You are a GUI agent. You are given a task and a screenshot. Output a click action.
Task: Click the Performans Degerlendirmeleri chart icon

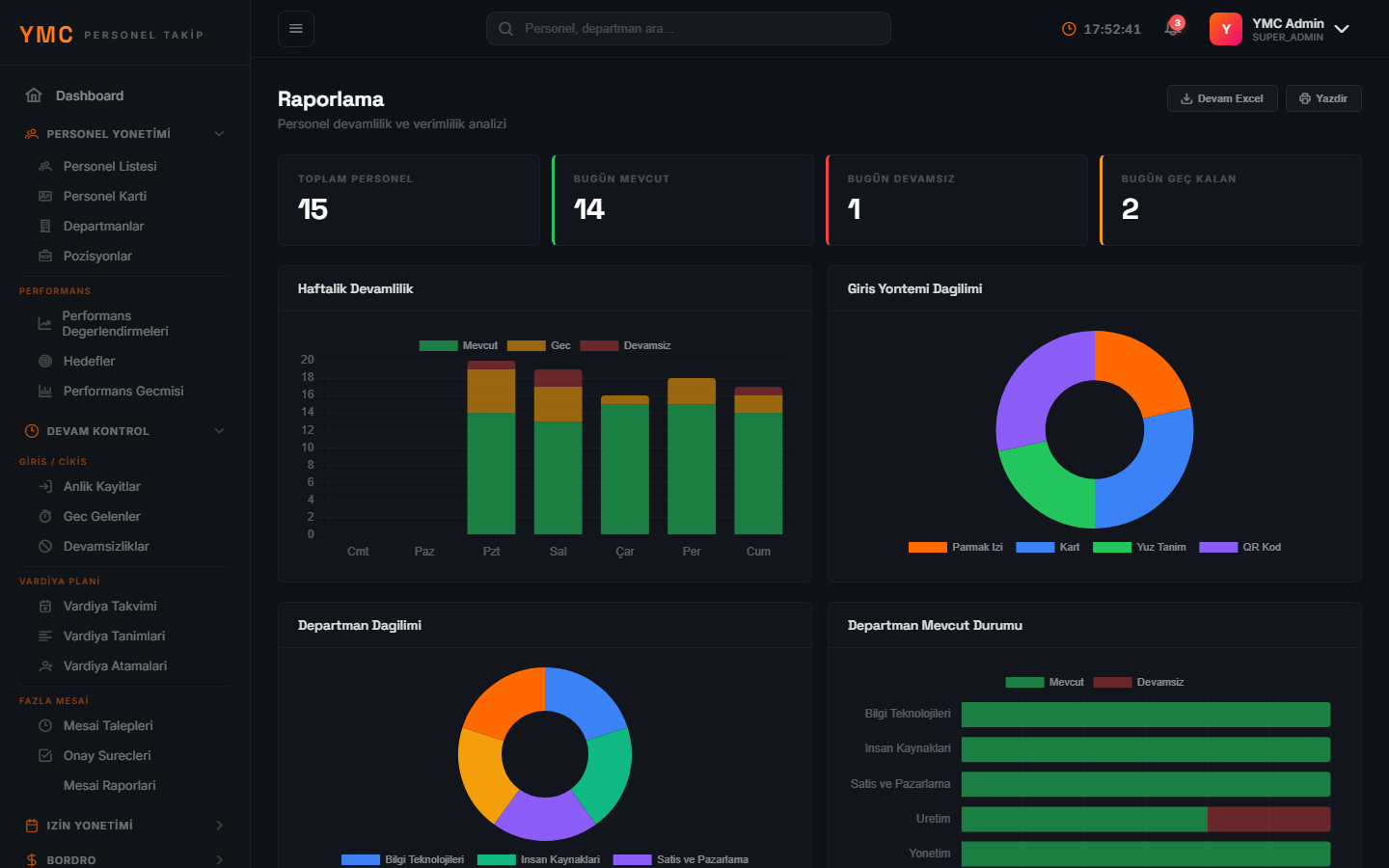coord(44,323)
